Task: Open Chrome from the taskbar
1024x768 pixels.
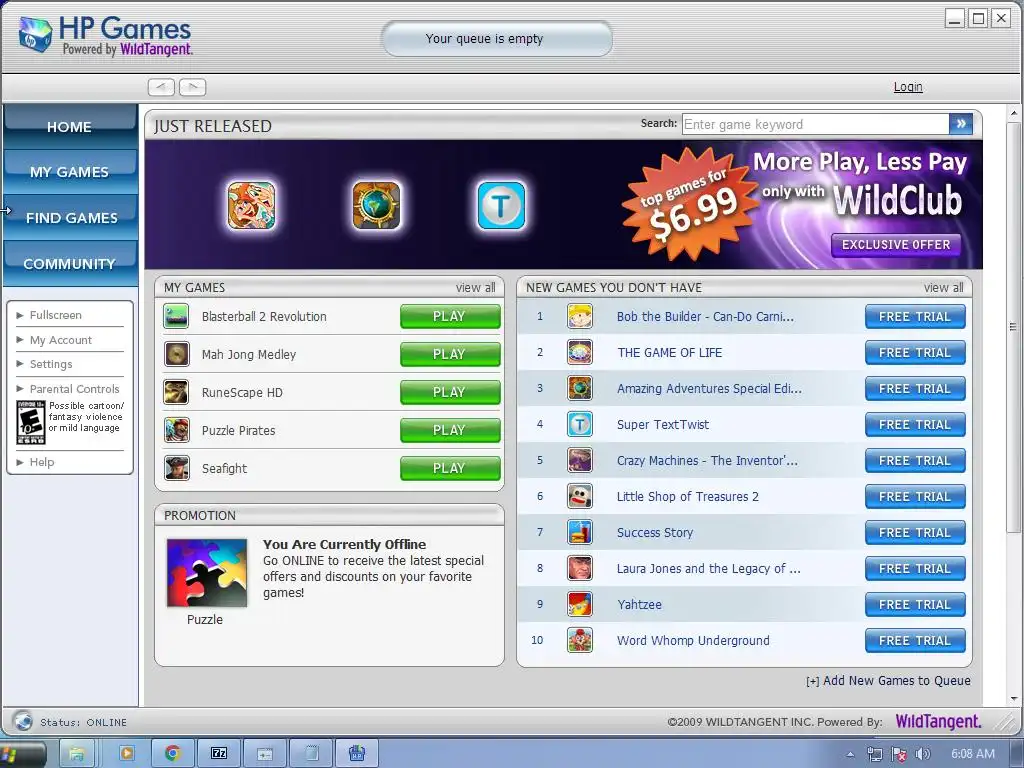Action: (172, 753)
